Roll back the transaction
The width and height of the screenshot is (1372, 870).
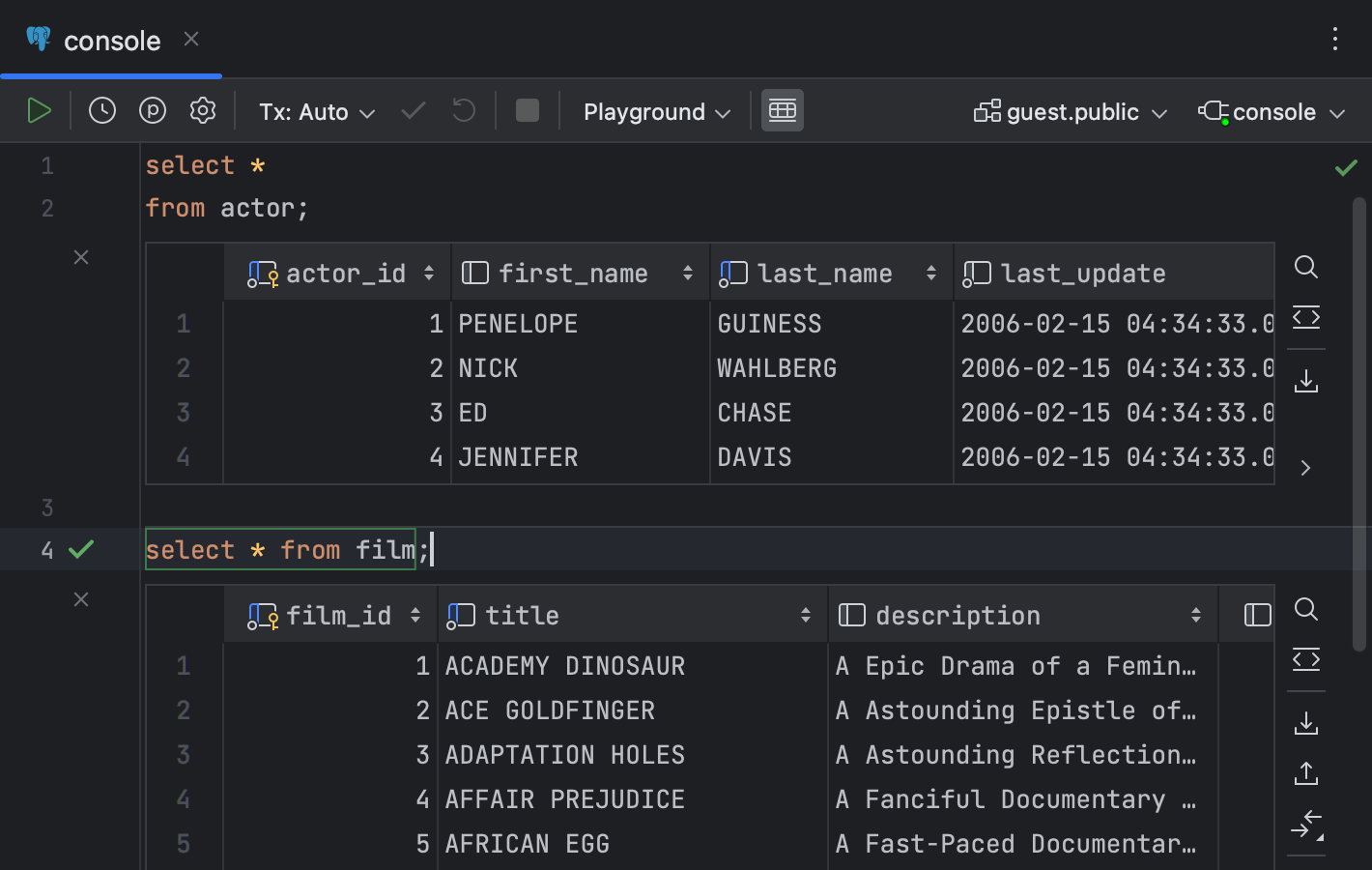pyautogui.click(x=463, y=110)
